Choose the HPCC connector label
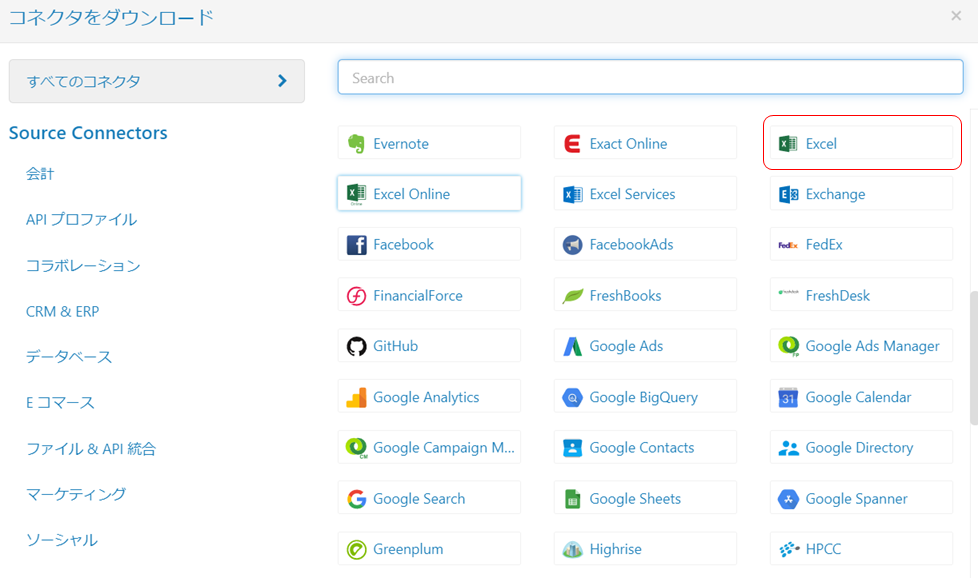The image size is (978, 578). coord(823,549)
